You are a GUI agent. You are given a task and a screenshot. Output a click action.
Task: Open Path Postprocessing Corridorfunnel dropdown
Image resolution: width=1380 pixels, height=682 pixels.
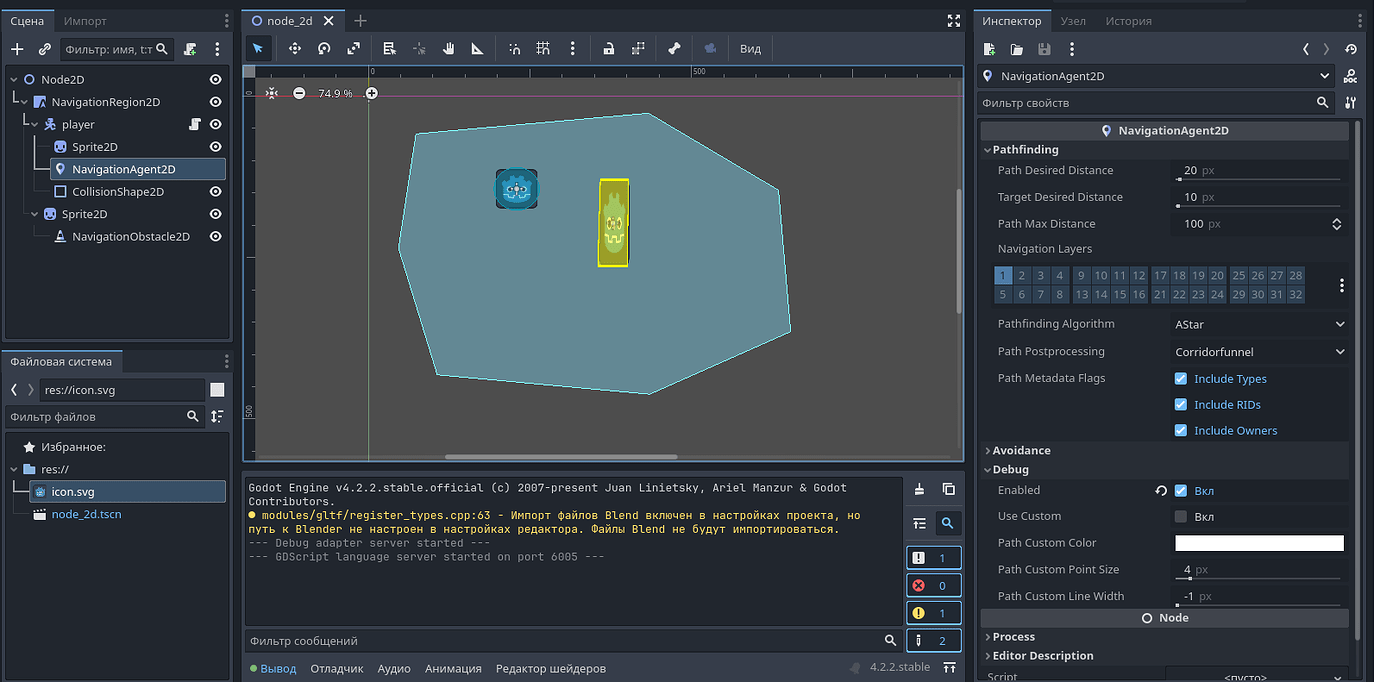1259,352
